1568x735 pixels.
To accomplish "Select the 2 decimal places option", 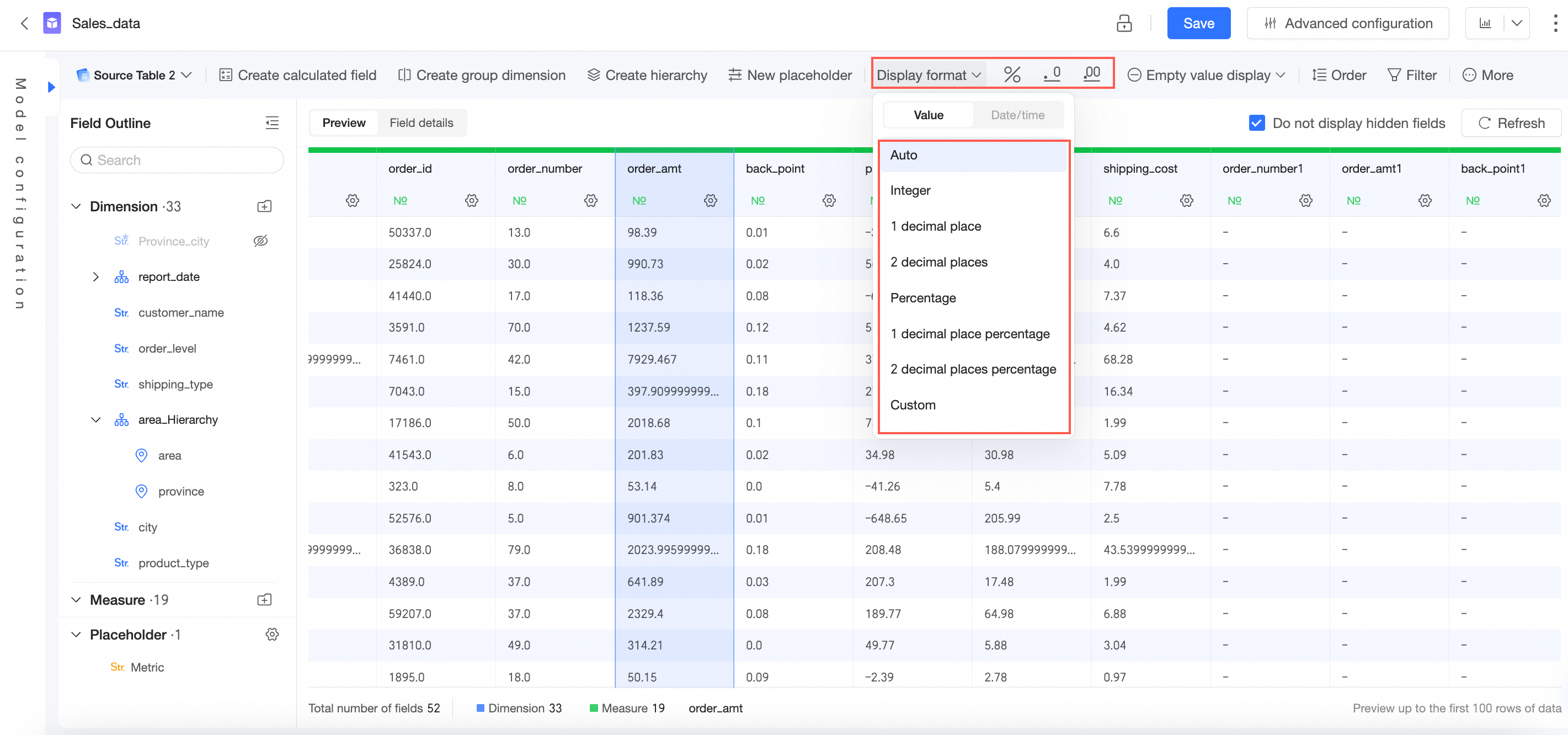I will (x=938, y=262).
